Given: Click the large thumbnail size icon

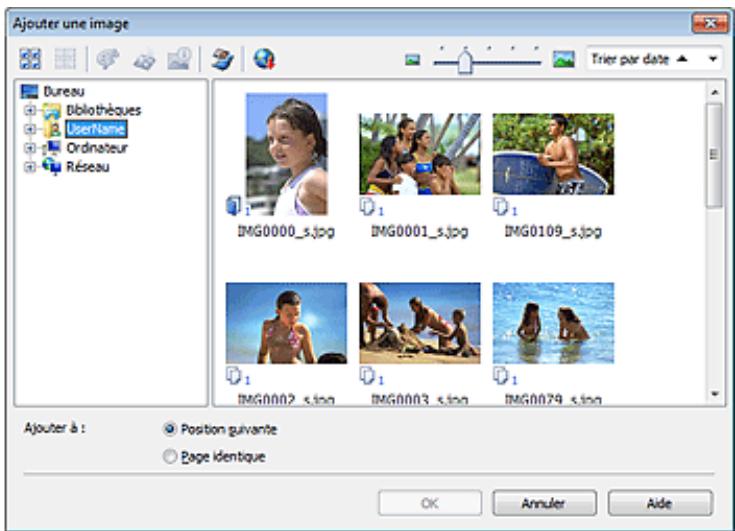Looking at the screenshot, I should (x=563, y=59).
